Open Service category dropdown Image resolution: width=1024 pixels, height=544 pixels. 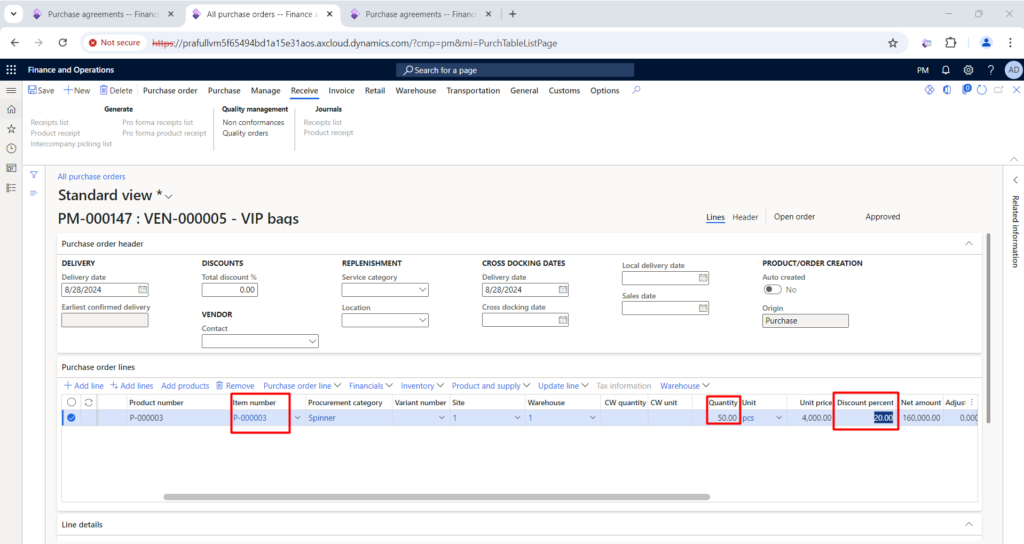(x=423, y=289)
